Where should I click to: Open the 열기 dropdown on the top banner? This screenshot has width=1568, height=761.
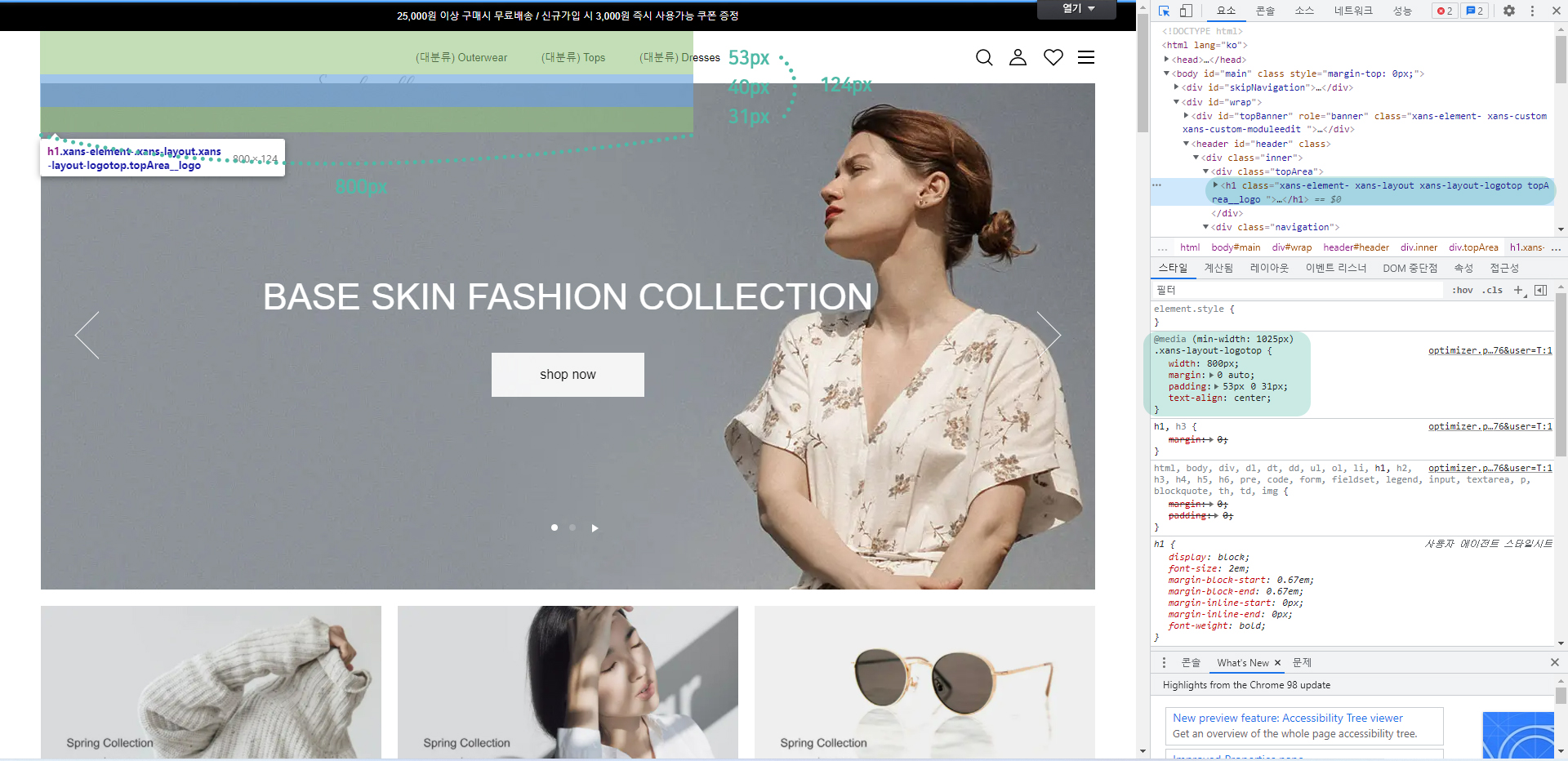click(x=1076, y=9)
